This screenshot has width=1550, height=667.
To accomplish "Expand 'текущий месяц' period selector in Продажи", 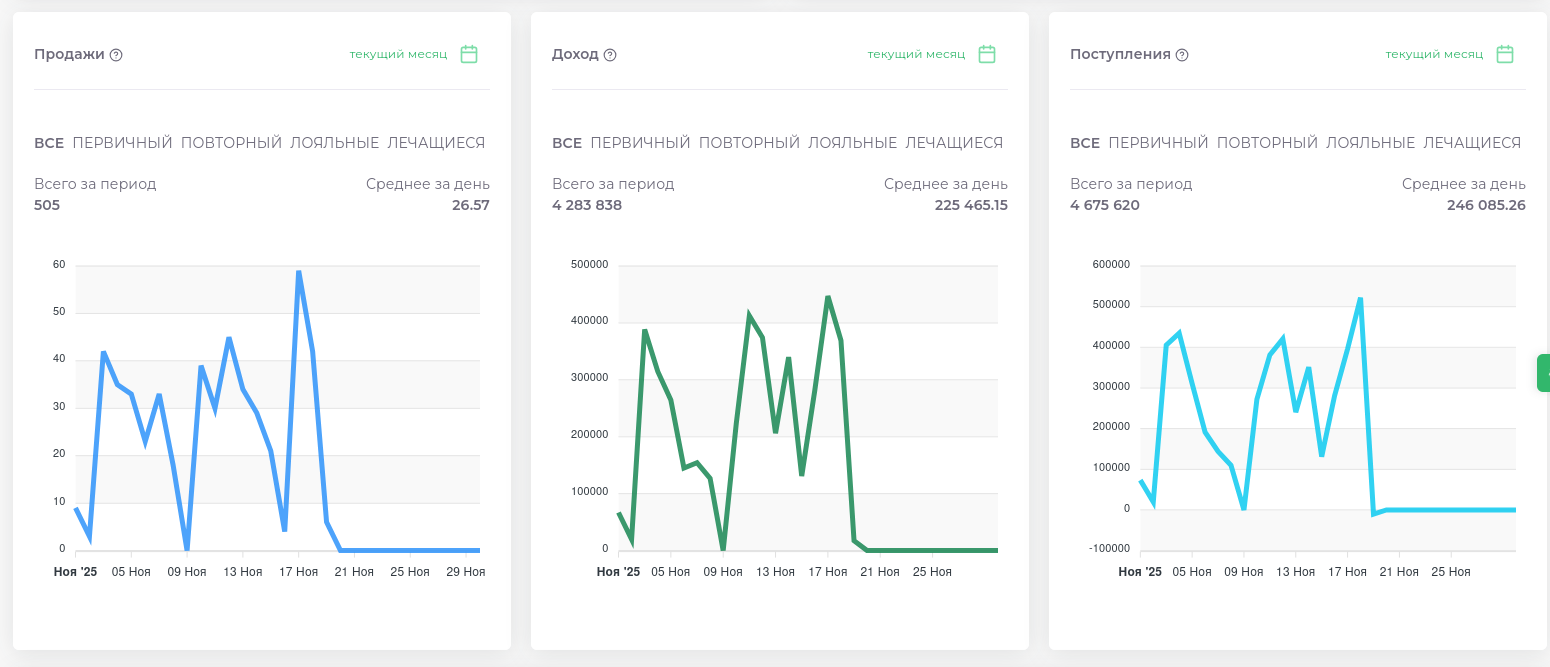I will click(x=398, y=54).
